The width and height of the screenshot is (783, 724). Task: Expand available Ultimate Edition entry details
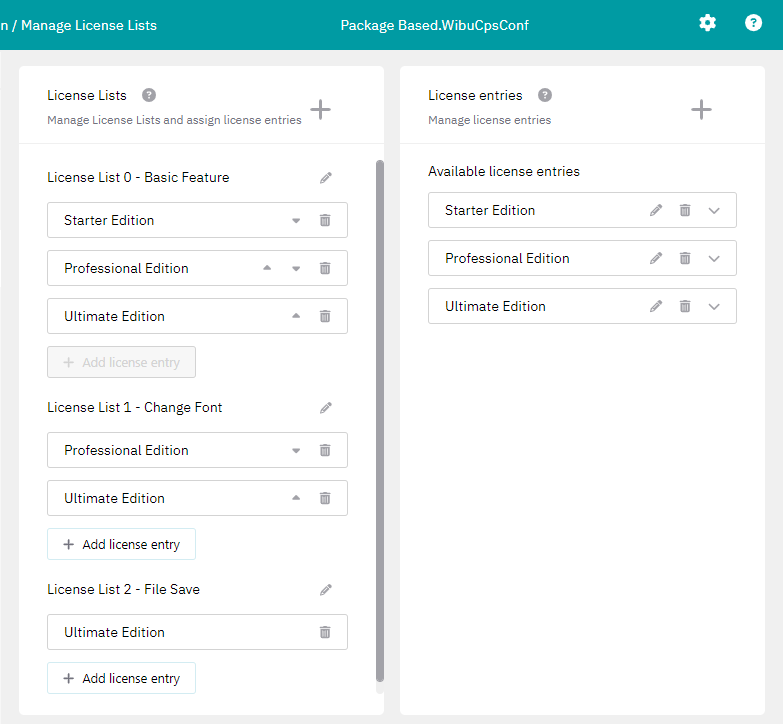pyautogui.click(x=714, y=306)
